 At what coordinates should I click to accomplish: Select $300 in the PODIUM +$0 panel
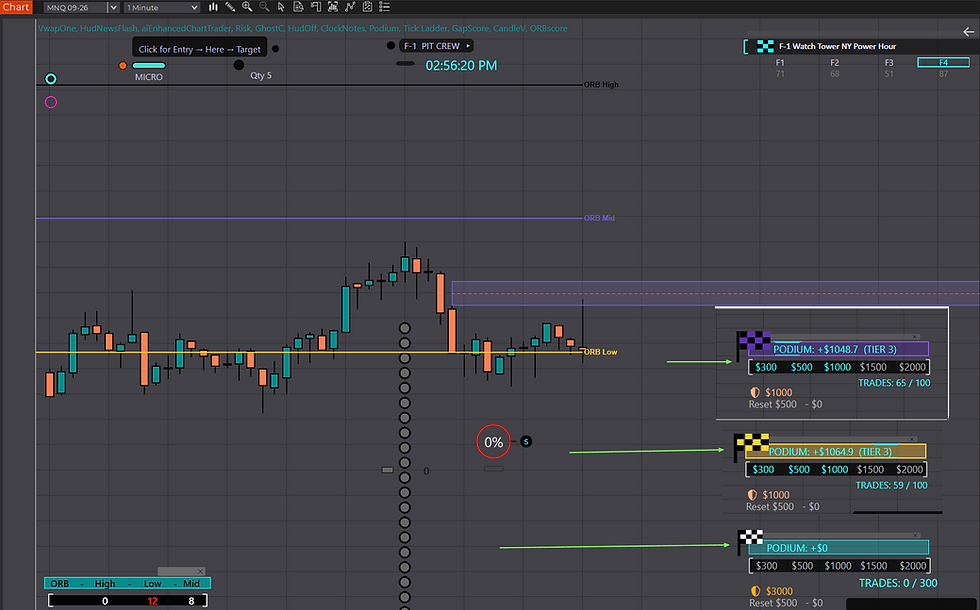(x=766, y=566)
